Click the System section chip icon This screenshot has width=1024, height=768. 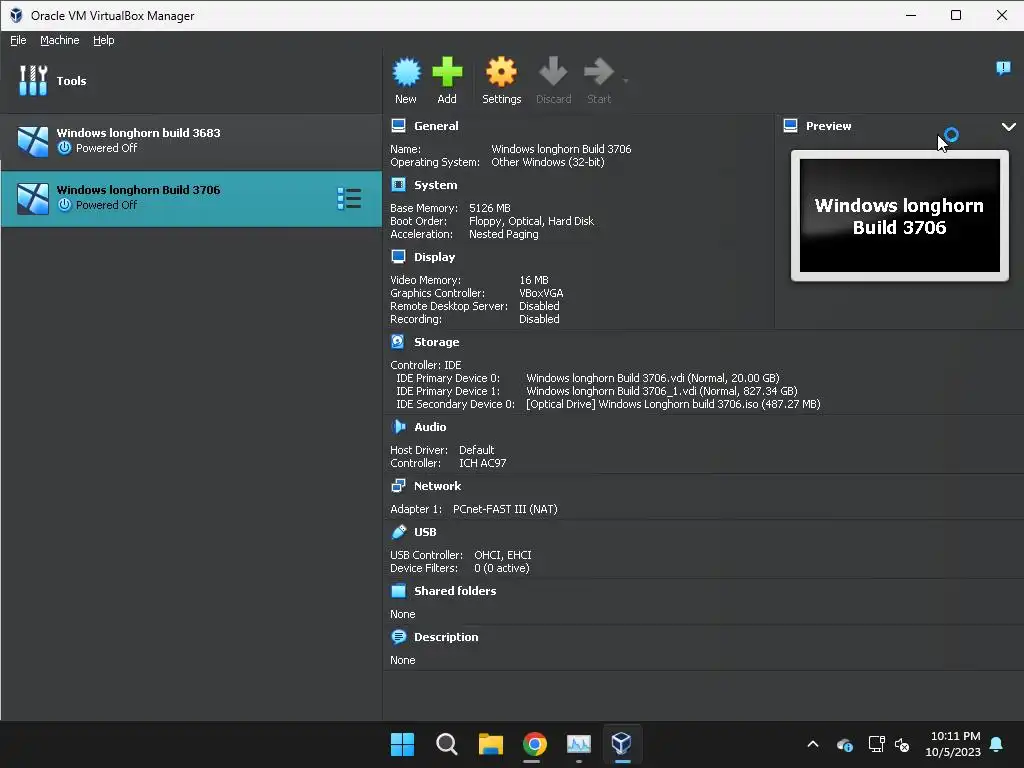(x=398, y=185)
